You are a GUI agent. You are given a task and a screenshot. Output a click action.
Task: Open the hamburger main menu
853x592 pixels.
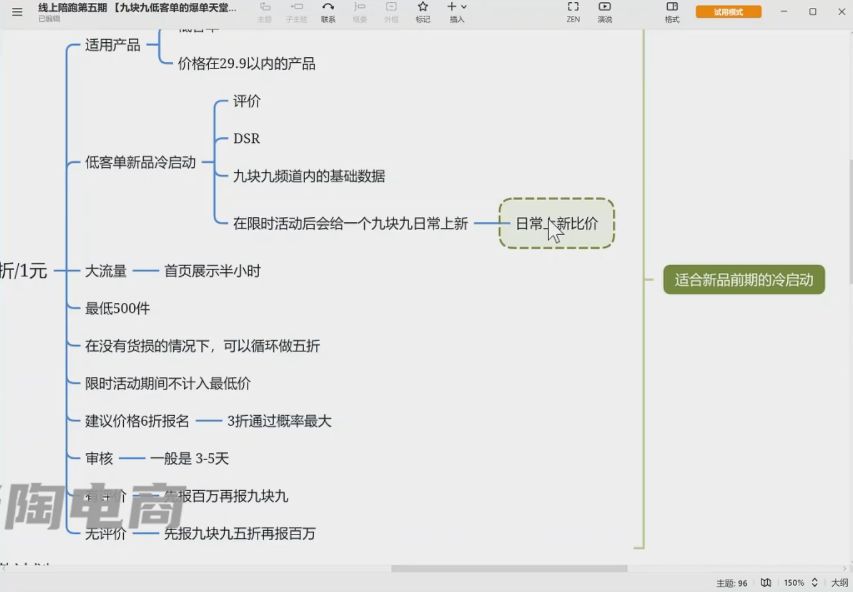click(x=17, y=11)
